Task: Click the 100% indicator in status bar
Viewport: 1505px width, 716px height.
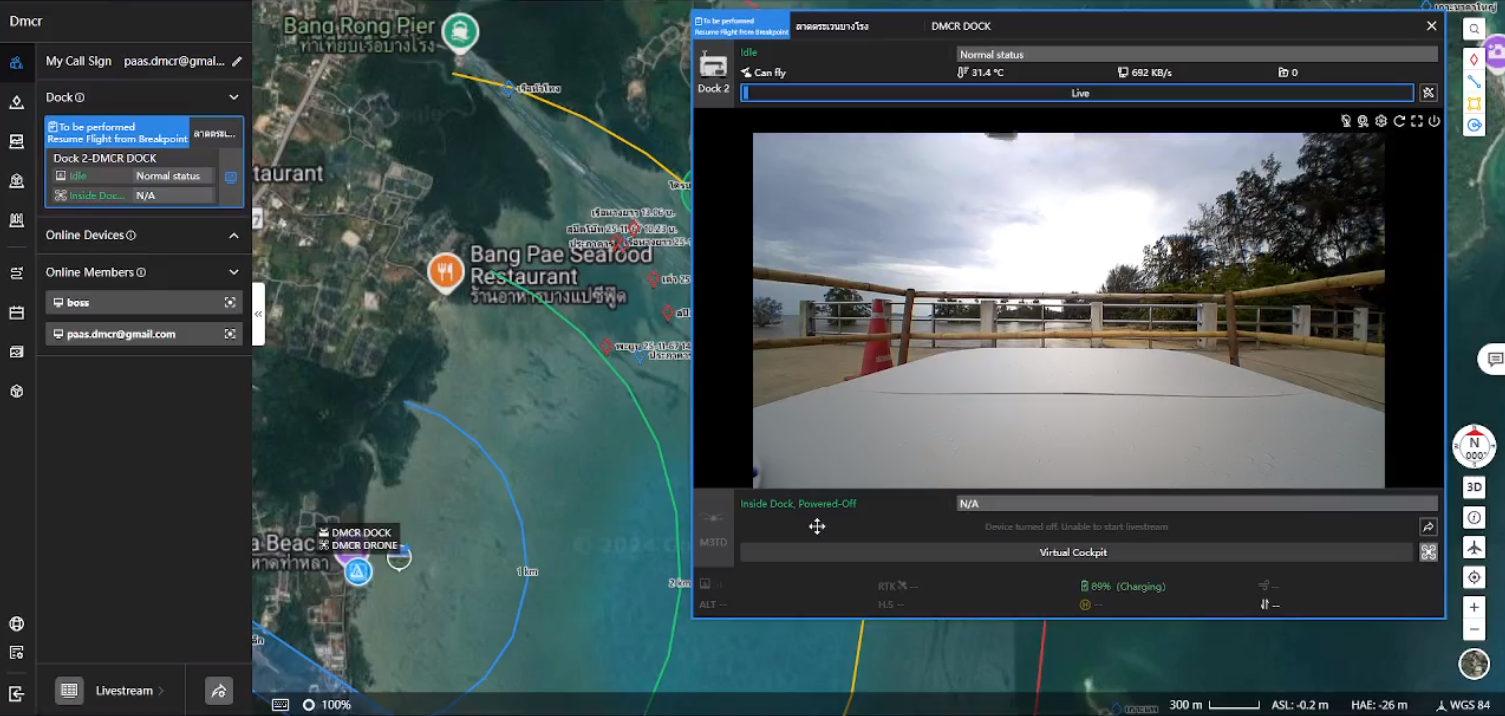Action: (327, 704)
